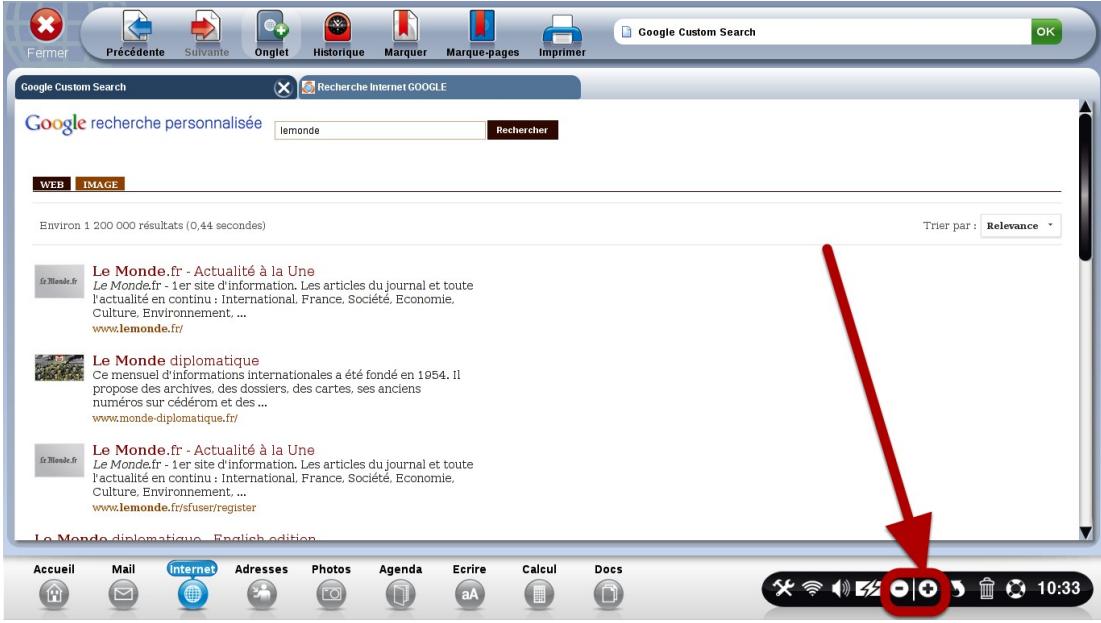Select the WEB results tab

[52, 184]
